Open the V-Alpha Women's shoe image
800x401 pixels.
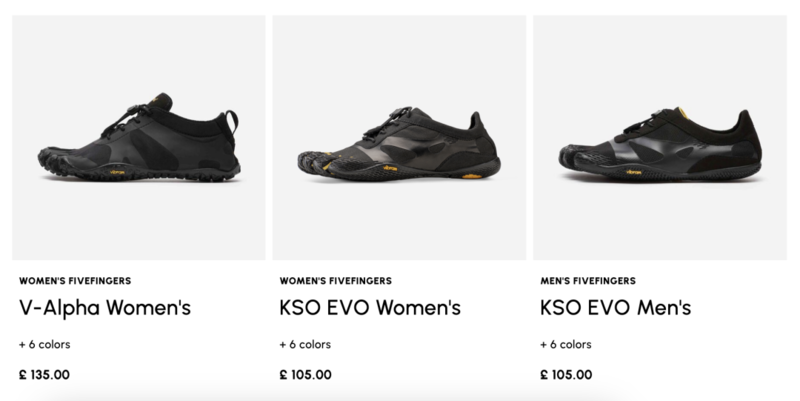click(139, 138)
